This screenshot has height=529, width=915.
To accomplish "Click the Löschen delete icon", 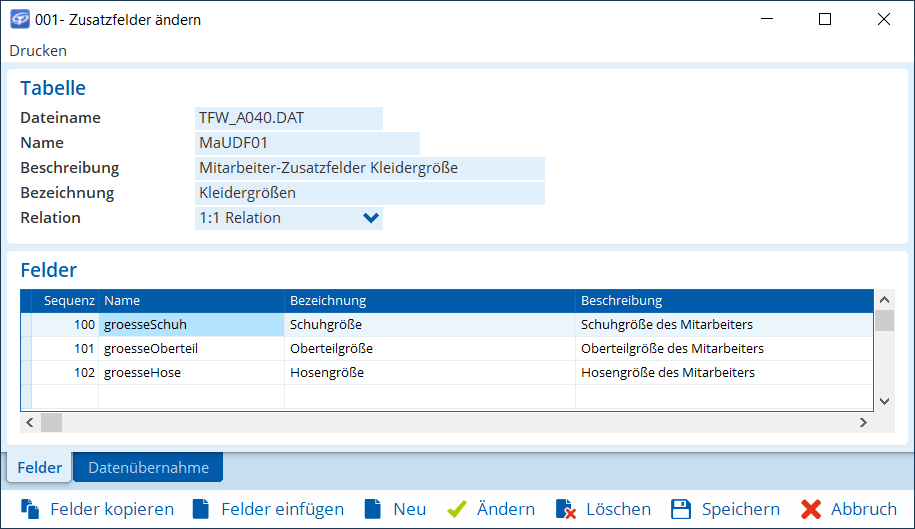I will [565, 509].
